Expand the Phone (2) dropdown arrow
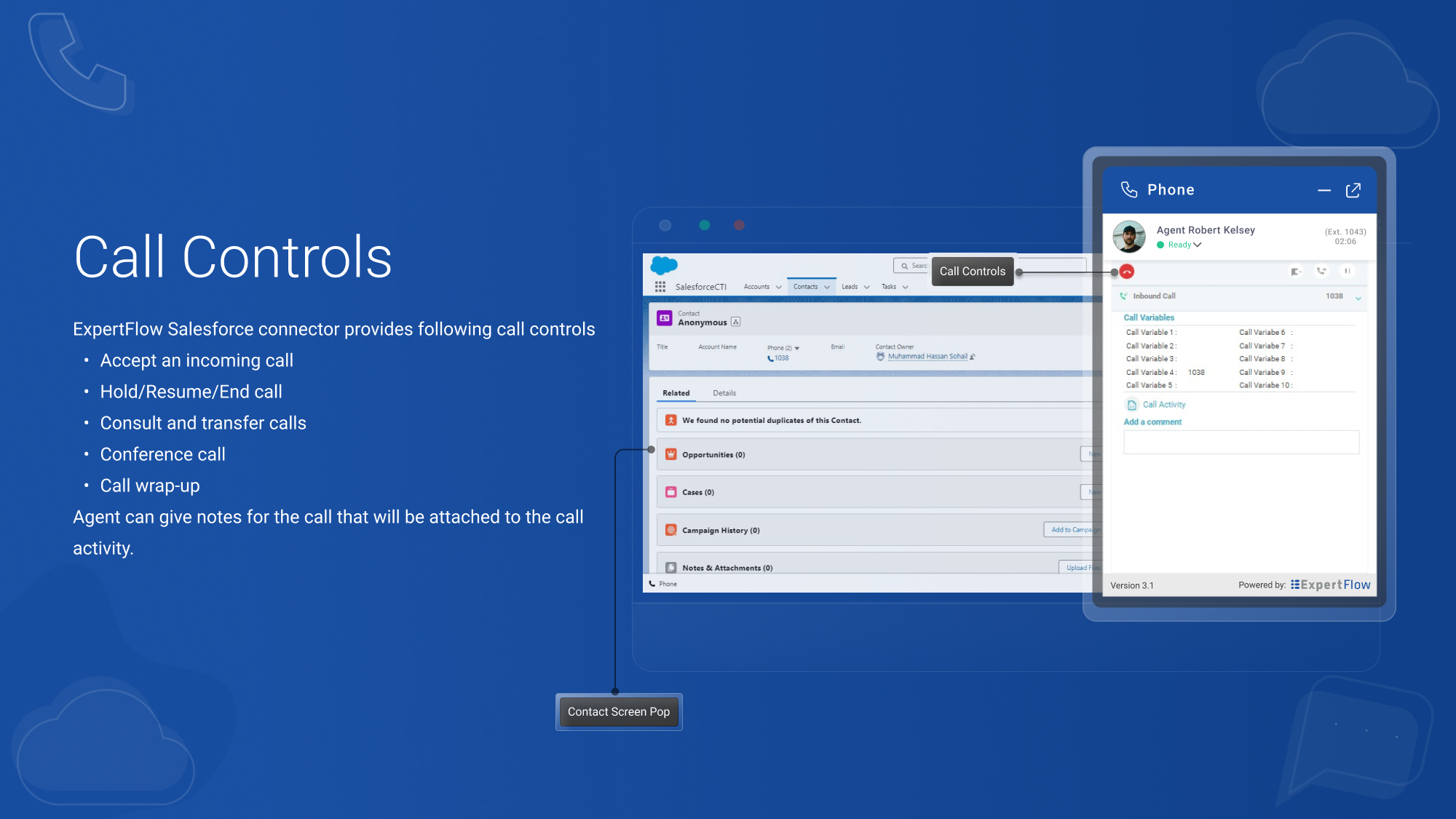1456x819 pixels. coord(797,349)
